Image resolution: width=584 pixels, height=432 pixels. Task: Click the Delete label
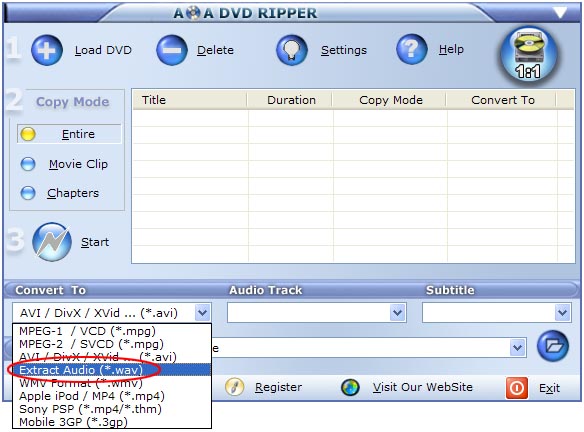click(x=215, y=50)
